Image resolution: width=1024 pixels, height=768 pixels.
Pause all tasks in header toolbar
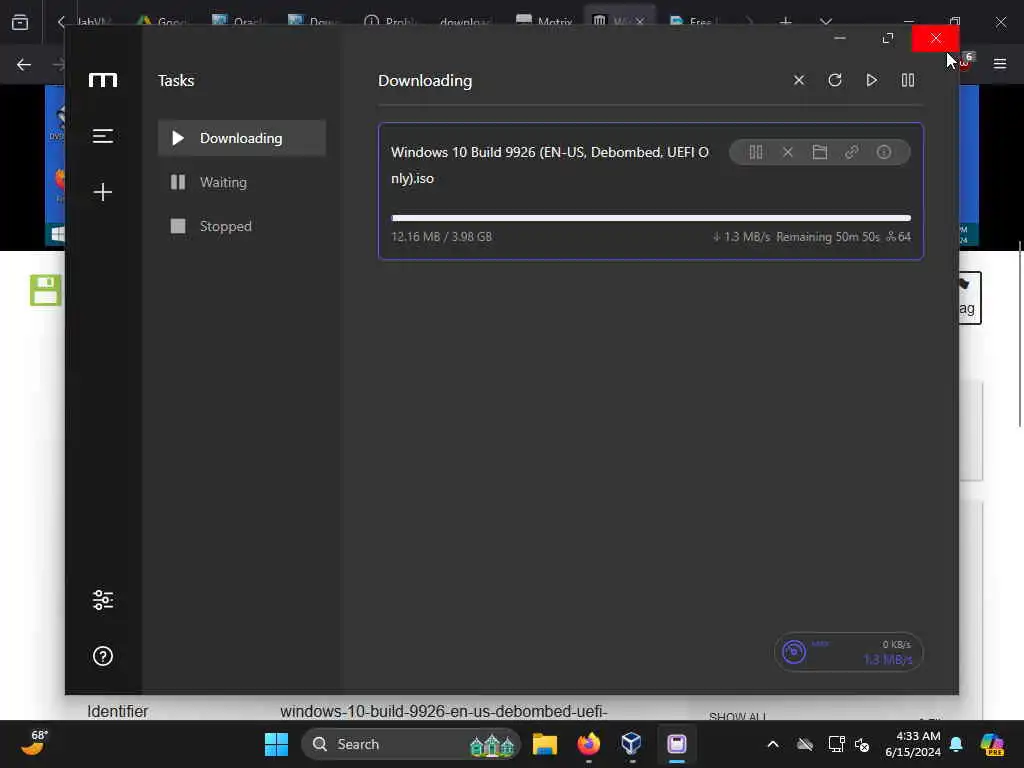pyautogui.click(x=908, y=80)
